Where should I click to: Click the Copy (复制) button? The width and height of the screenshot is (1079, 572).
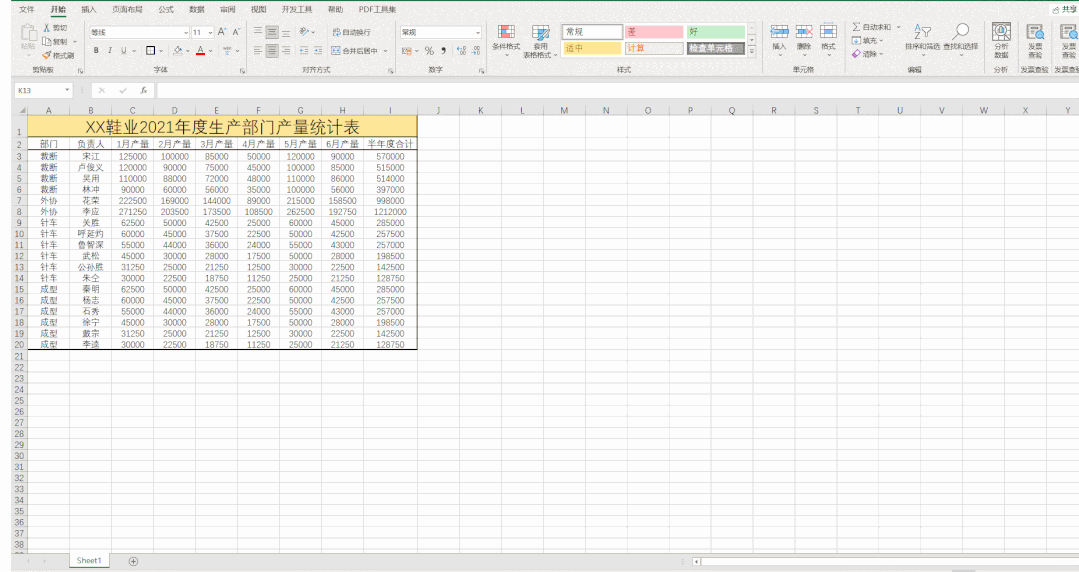[x=55, y=41]
